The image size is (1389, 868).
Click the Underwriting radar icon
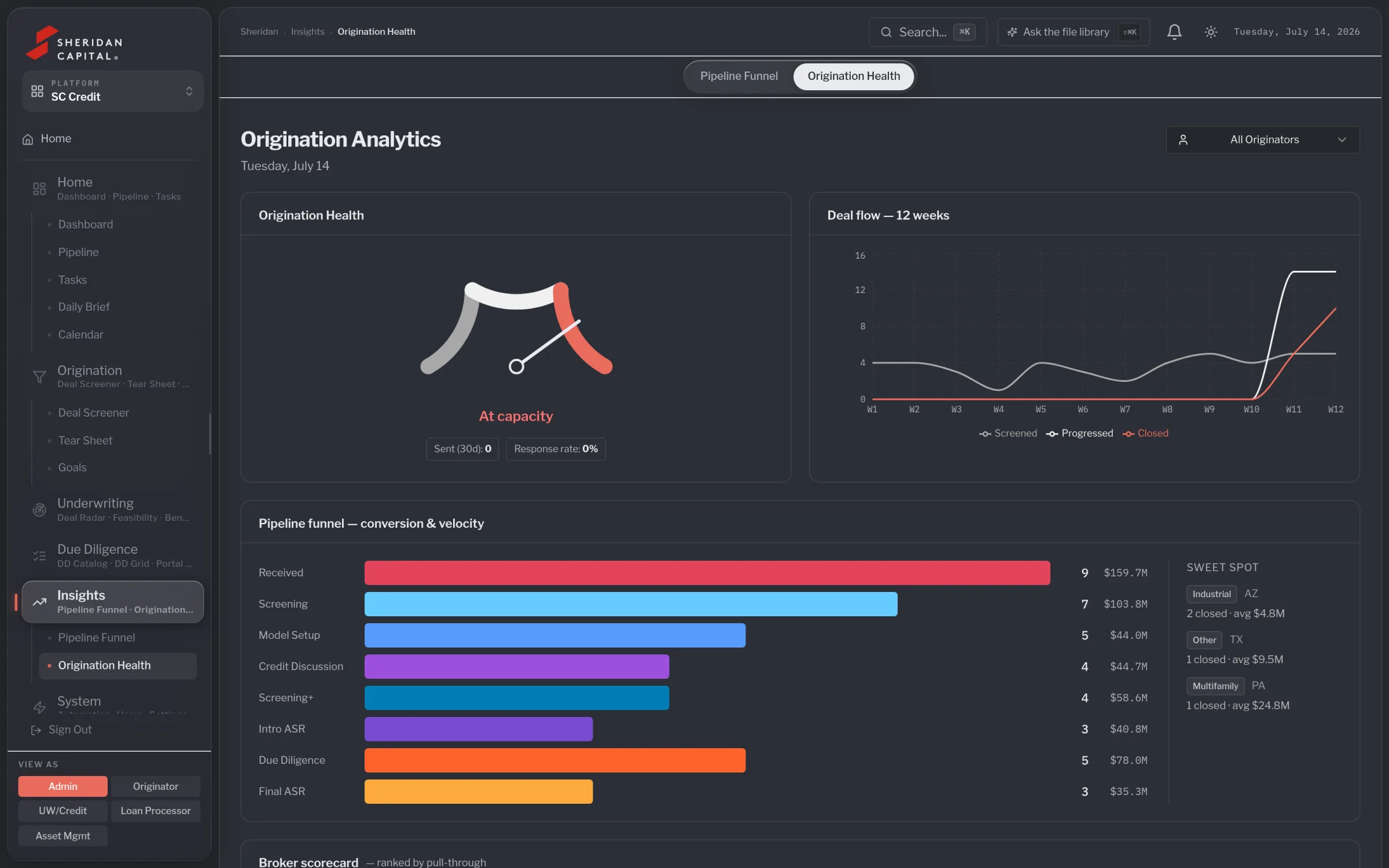pos(39,509)
